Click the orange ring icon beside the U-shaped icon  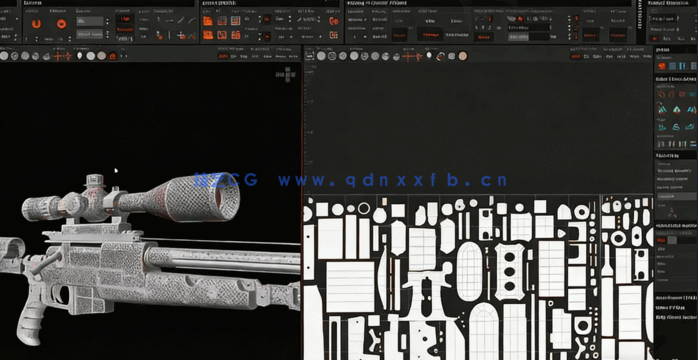(61, 24)
